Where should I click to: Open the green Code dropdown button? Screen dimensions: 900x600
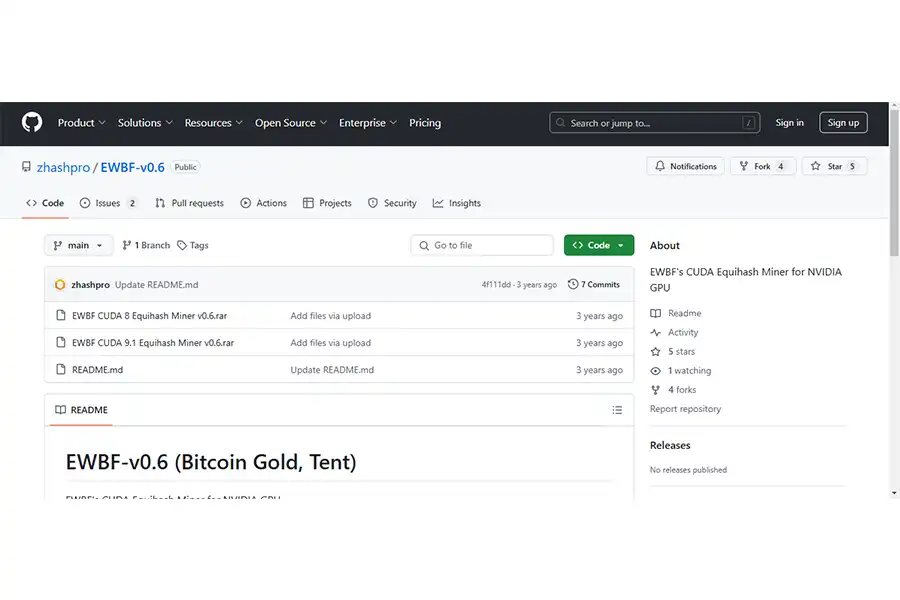pos(599,245)
